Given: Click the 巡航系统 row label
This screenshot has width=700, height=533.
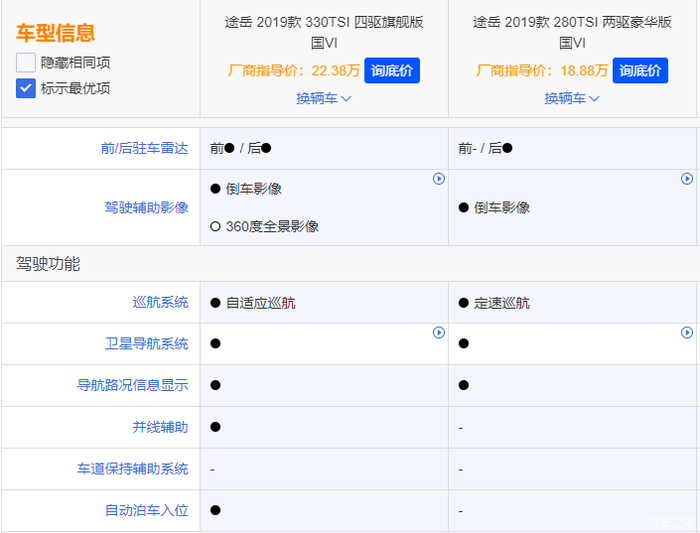Looking at the screenshot, I should 160,303.
